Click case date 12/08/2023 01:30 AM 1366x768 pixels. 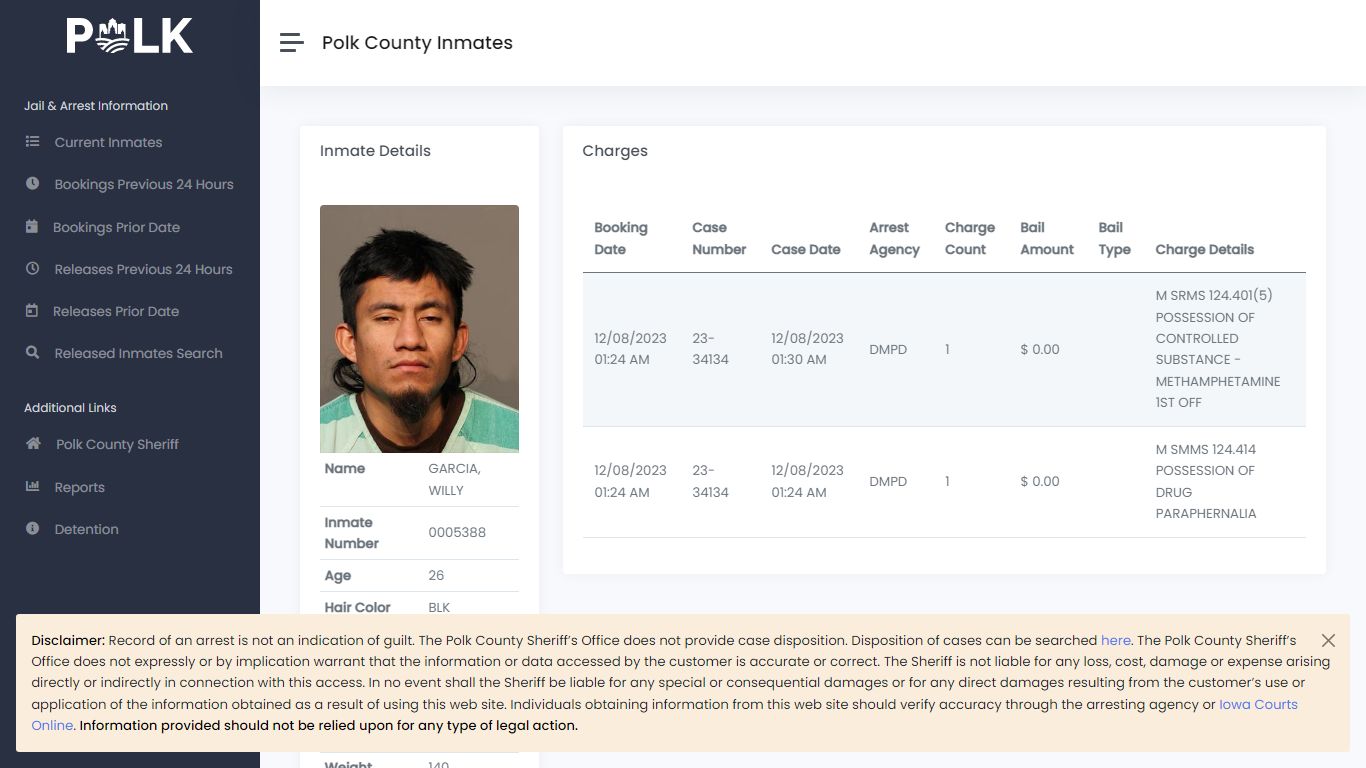pyautogui.click(x=807, y=349)
